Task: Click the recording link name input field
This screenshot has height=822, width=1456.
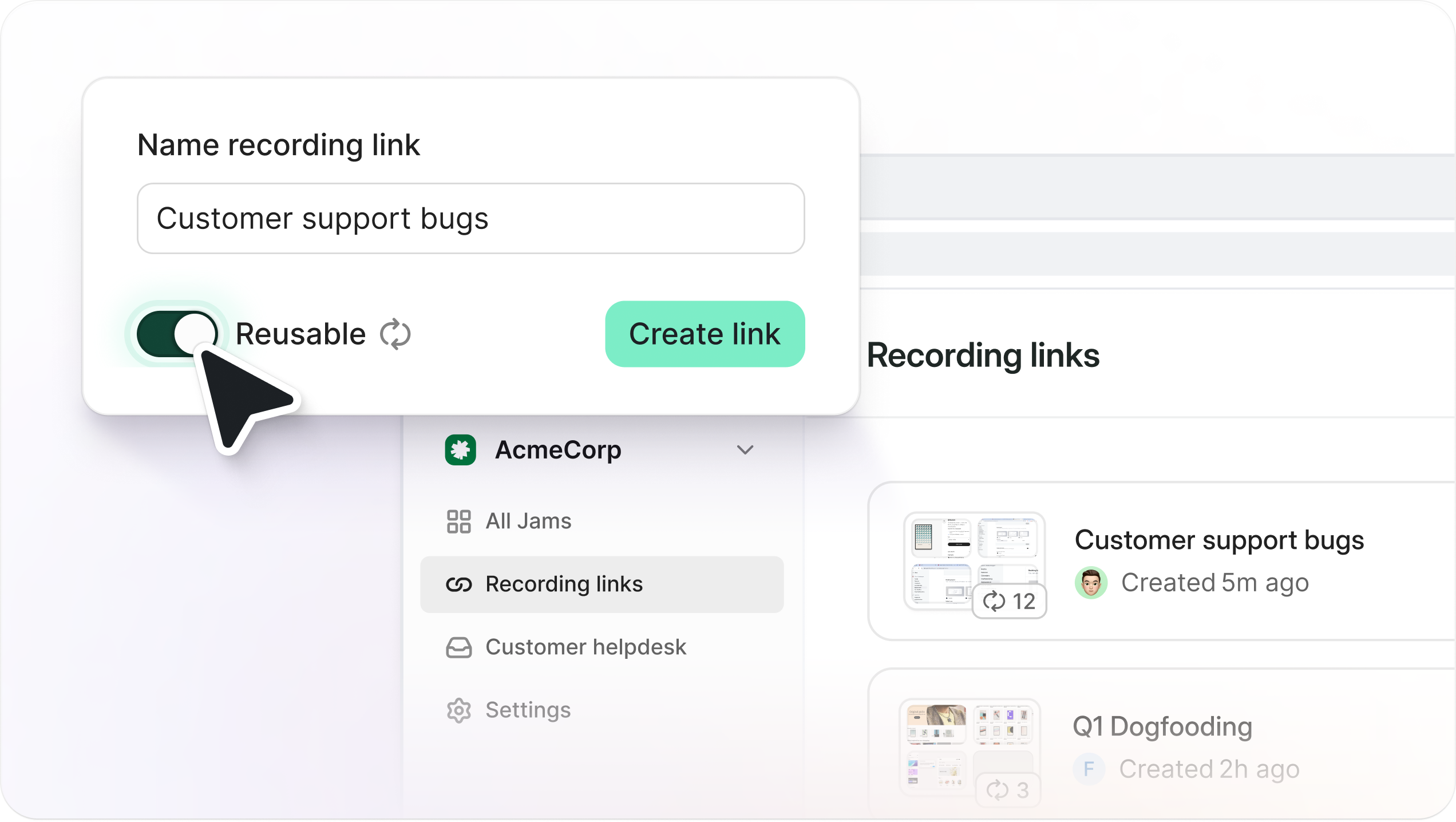Action: (470, 219)
